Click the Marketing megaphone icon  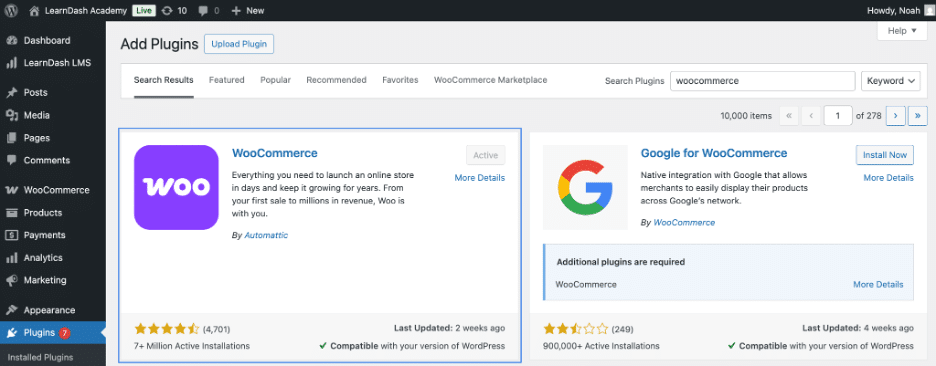pyautogui.click(x=11, y=280)
